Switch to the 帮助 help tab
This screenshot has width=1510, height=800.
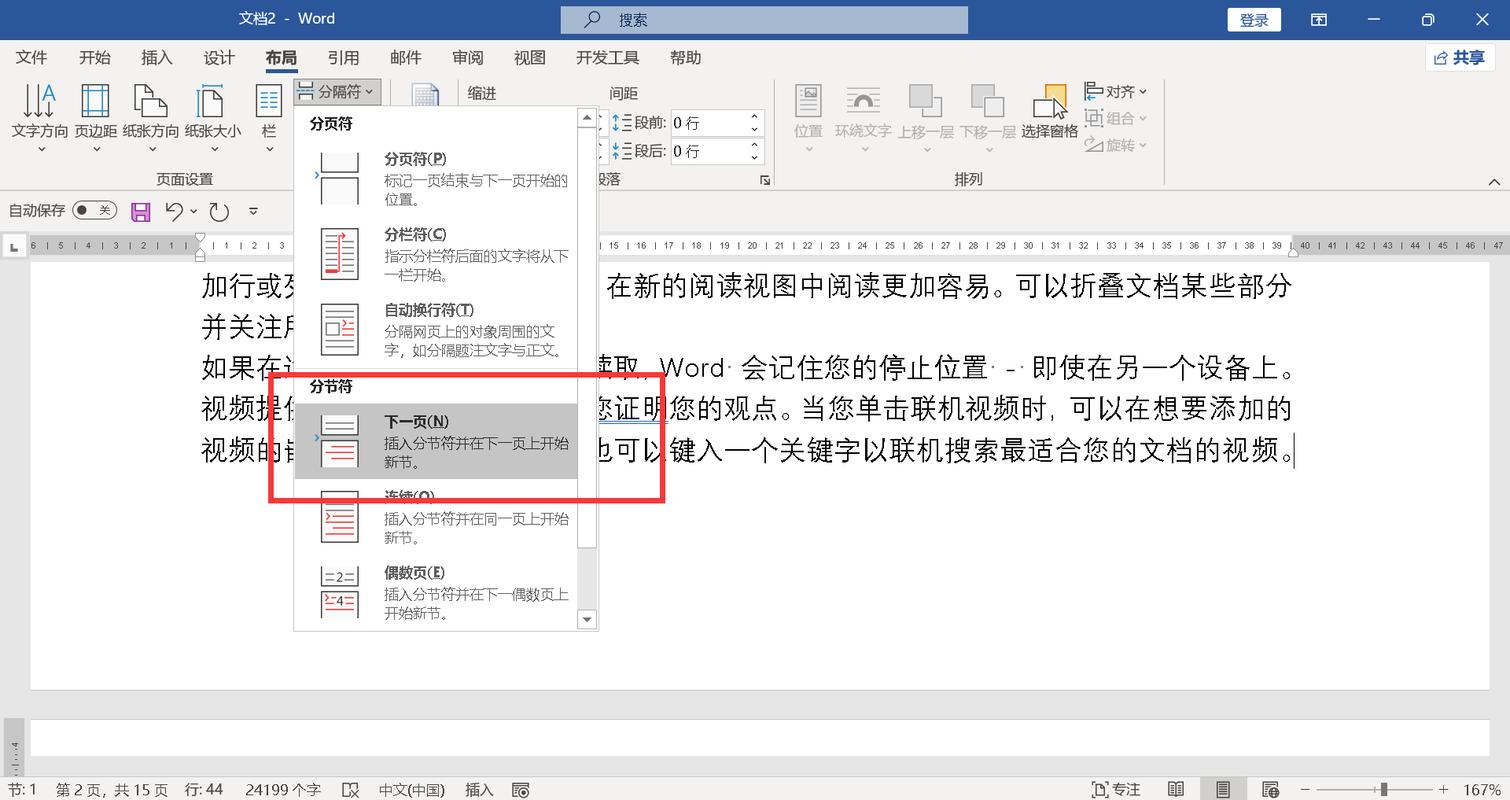(685, 58)
